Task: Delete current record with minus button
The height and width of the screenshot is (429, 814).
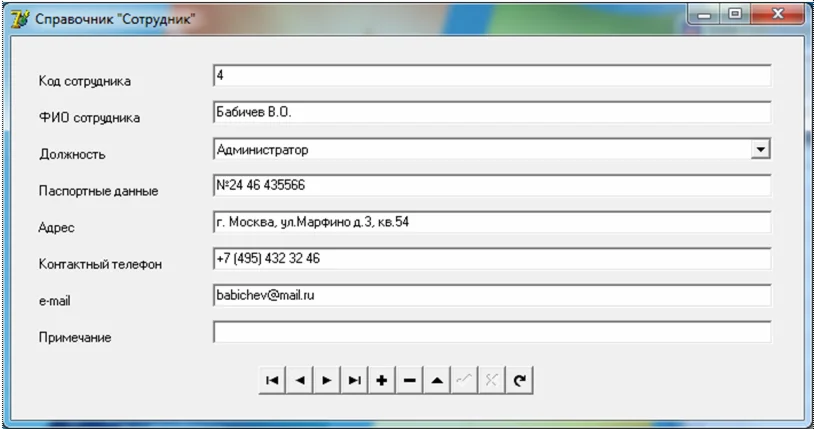Action: (410, 380)
